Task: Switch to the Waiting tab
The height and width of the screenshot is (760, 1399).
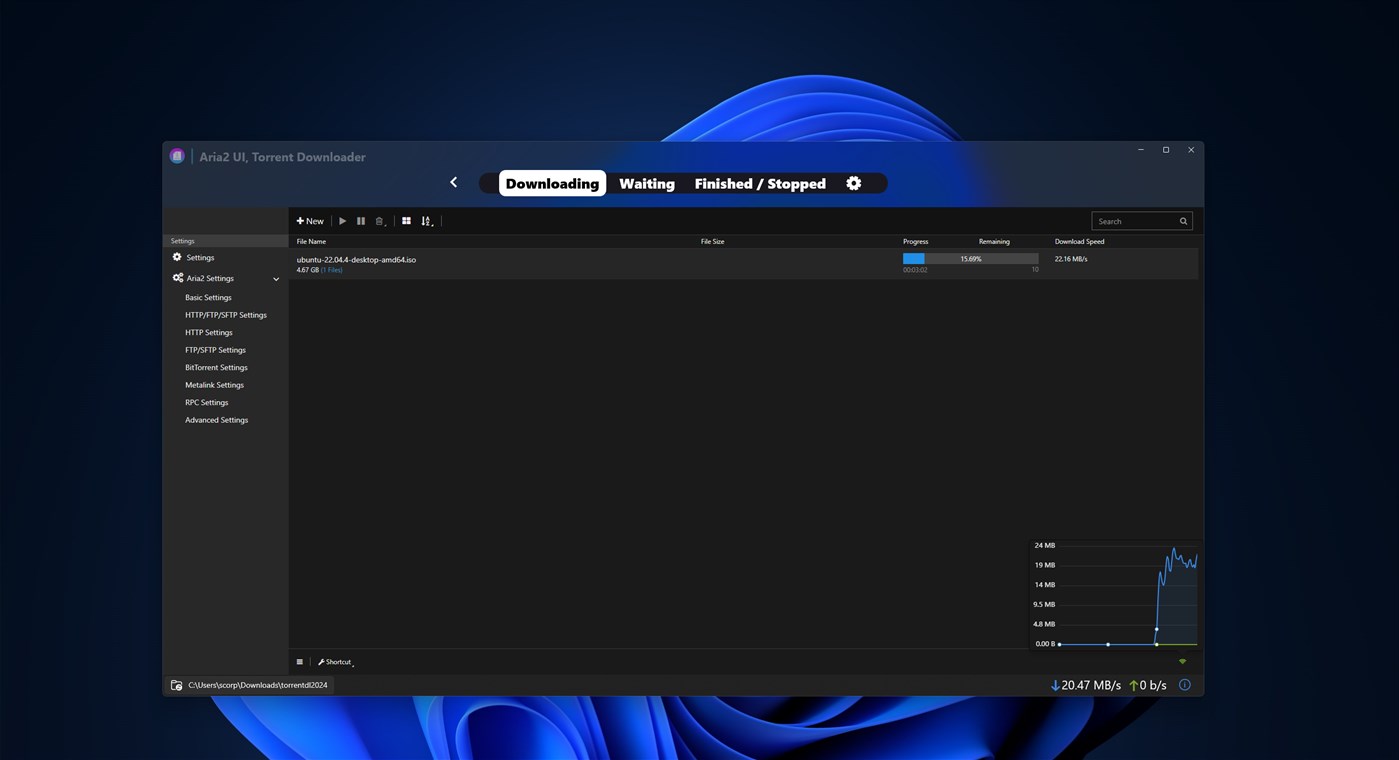Action: point(646,183)
